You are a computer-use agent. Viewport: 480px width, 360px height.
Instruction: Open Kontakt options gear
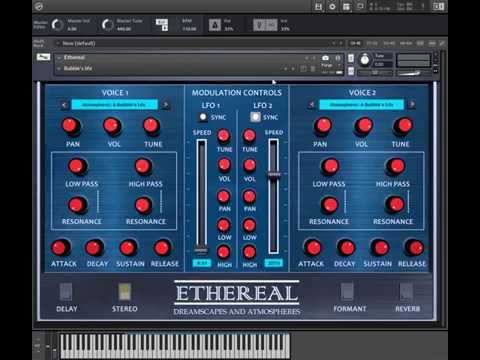(x=332, y=6)
